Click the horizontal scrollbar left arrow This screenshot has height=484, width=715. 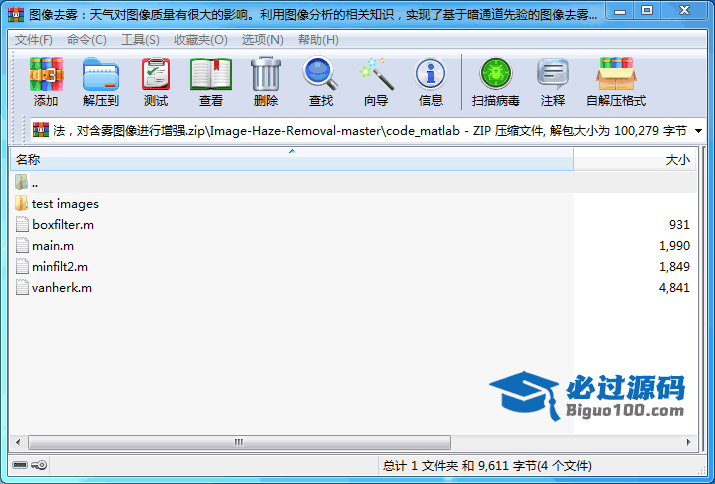click(x=18, y=442)
